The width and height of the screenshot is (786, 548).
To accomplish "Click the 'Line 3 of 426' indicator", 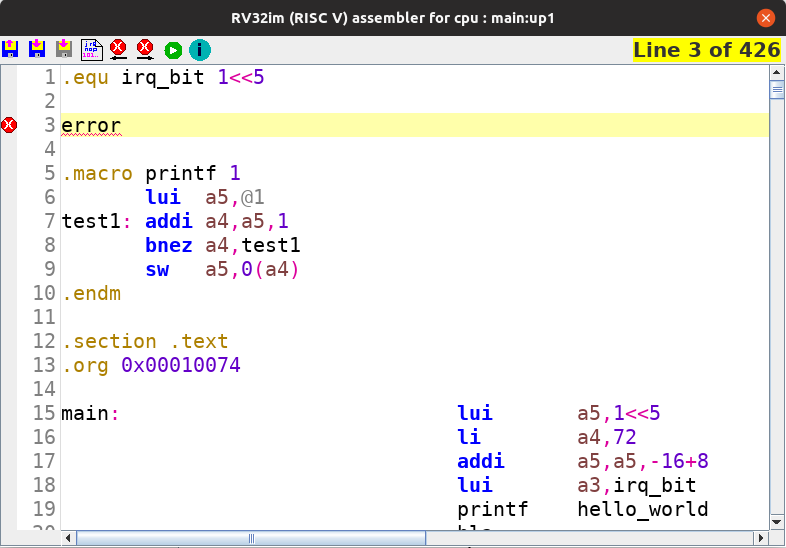I will pos(706,50).
